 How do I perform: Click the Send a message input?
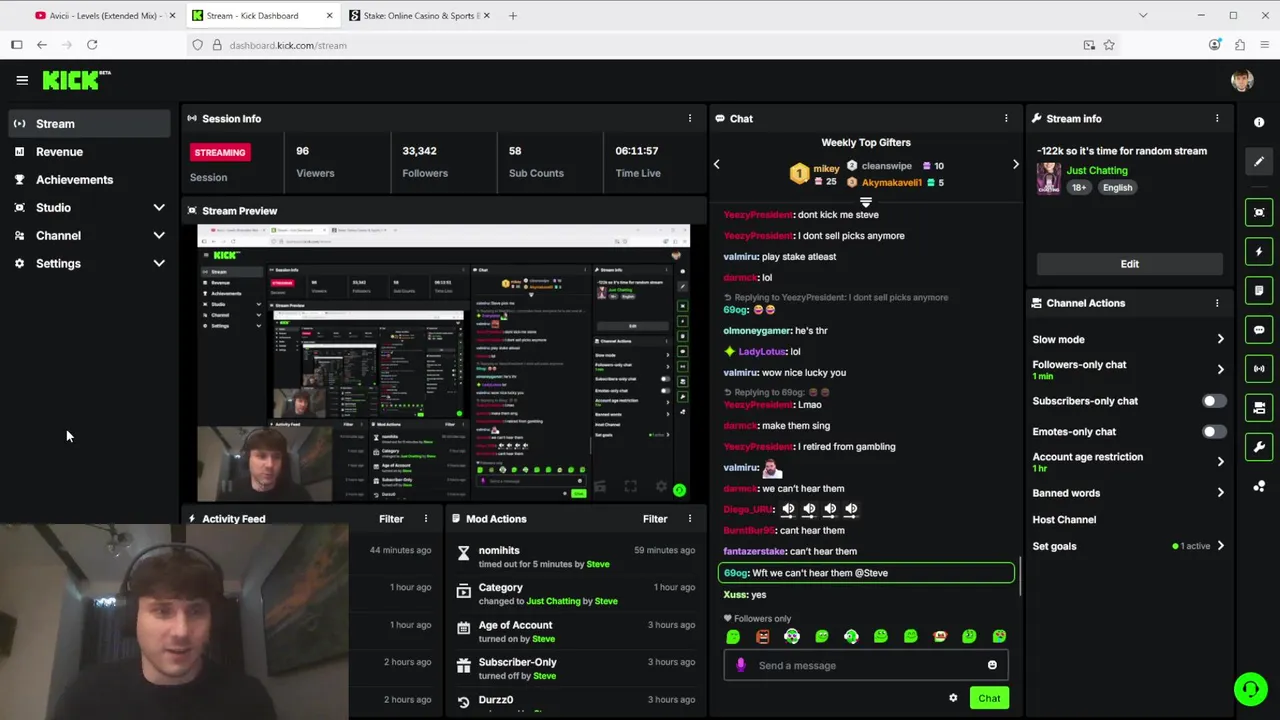pyautogui.click(x=868, y=665)
